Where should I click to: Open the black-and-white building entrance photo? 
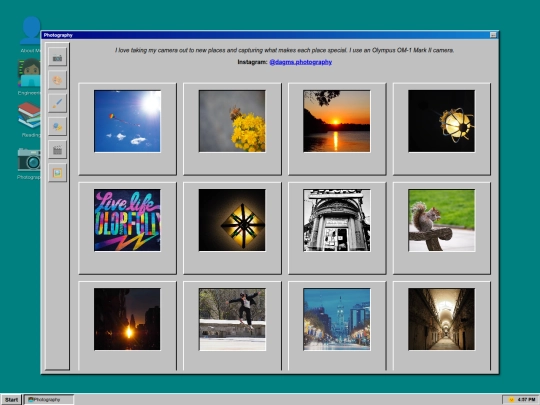pos(336,220)
